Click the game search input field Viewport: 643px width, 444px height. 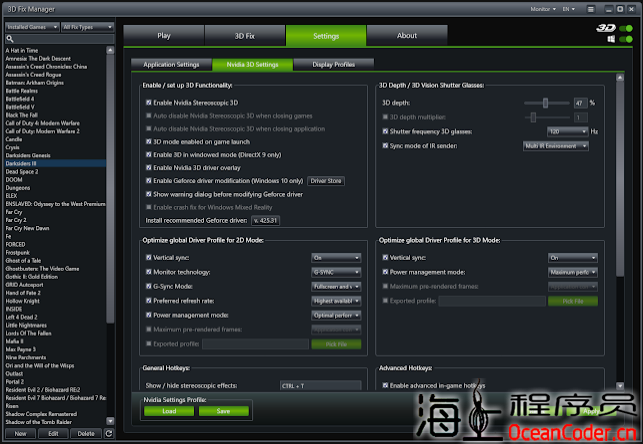60,39
